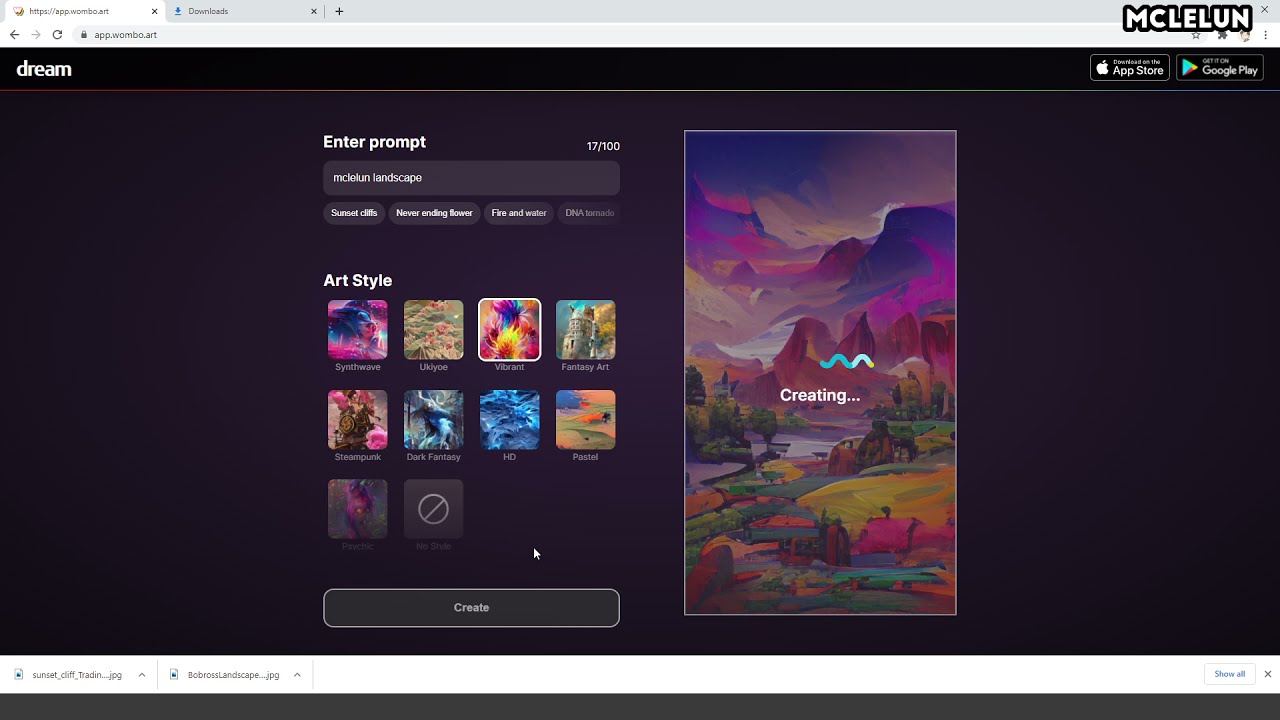Click Show all downloads
Viewport: 1280px width, 720px height.
[x=1230, y=674]
